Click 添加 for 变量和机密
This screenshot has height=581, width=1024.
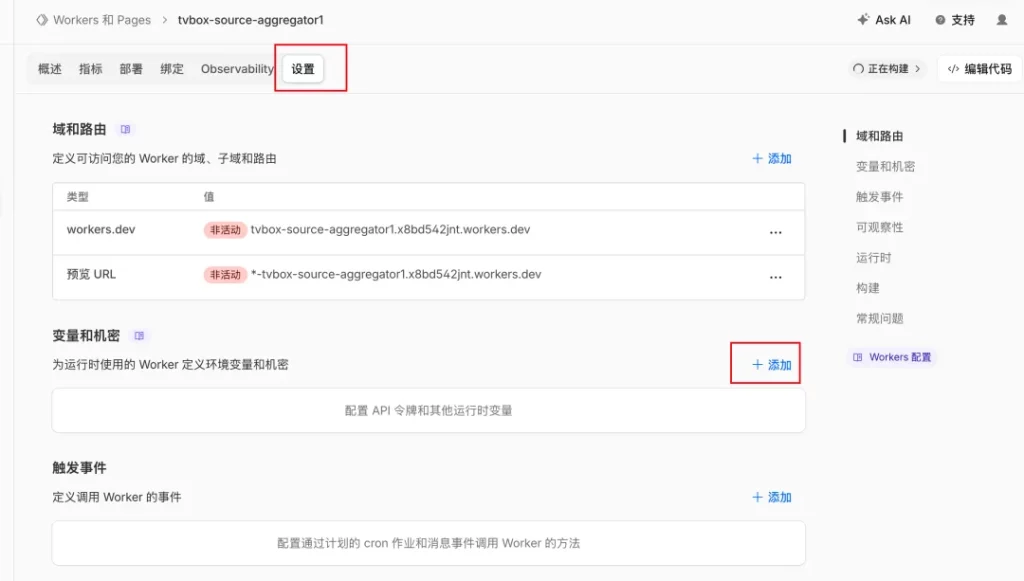click(771, 364)
